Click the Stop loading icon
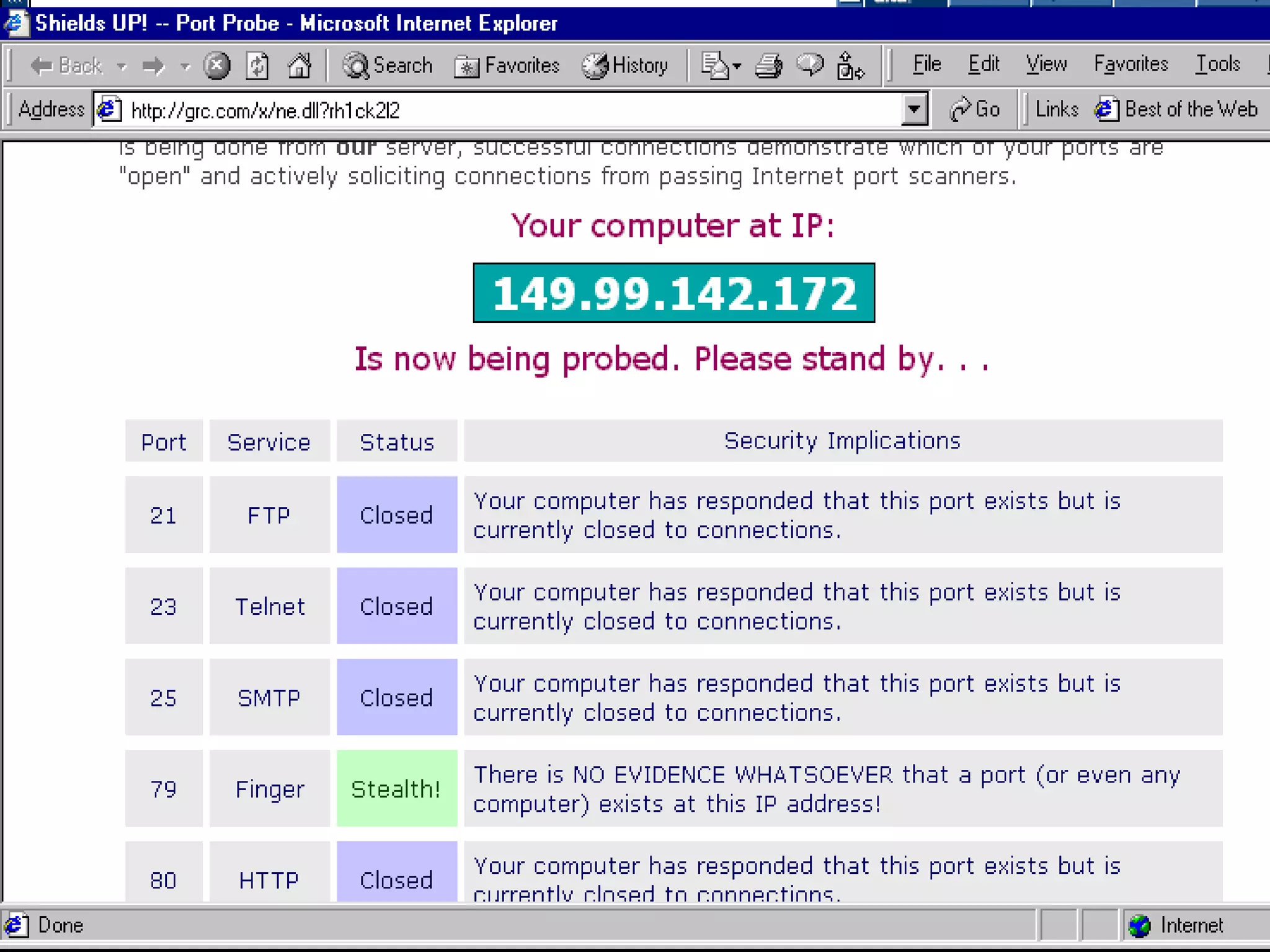This screenshot has height=952, width=1270. point(216,66)
